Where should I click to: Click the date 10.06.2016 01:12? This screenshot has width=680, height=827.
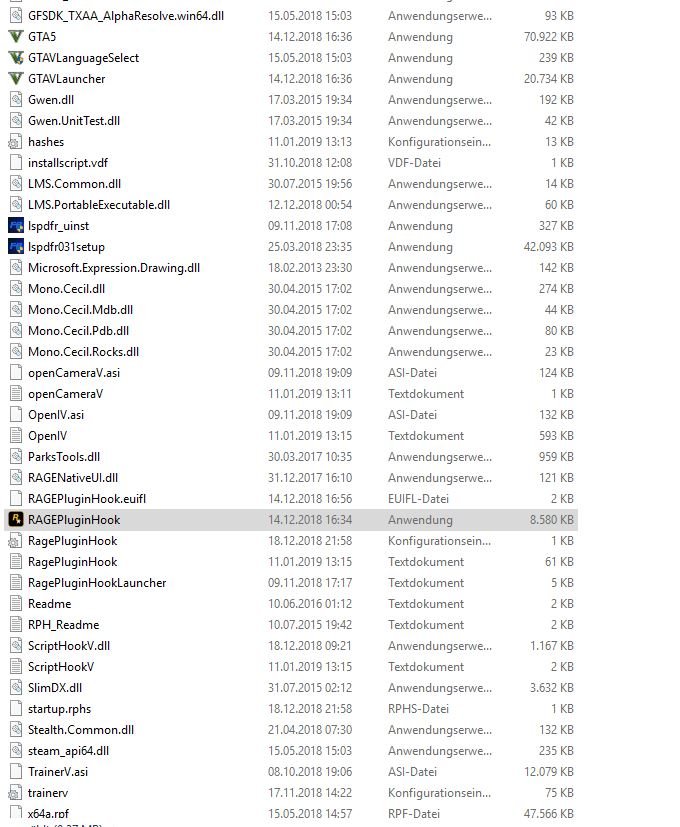coord(310,604)
